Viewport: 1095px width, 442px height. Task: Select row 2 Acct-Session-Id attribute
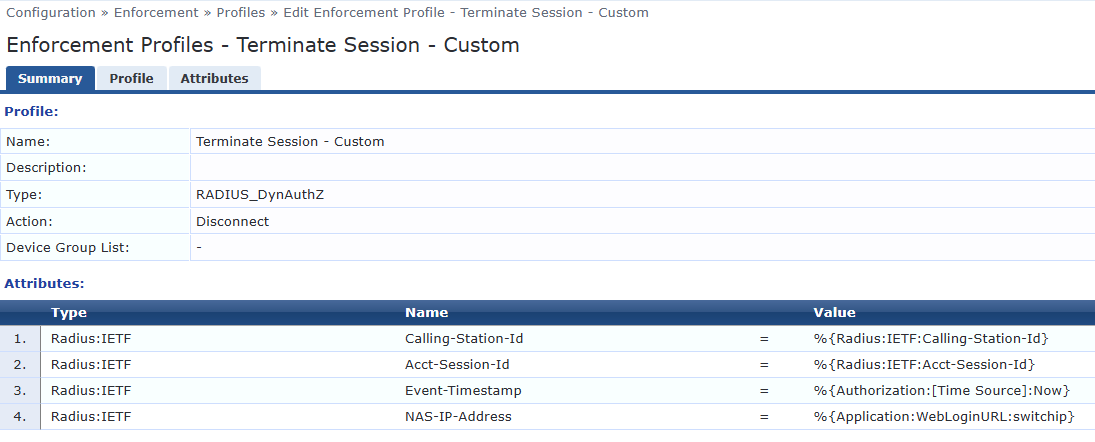[457, 364]
